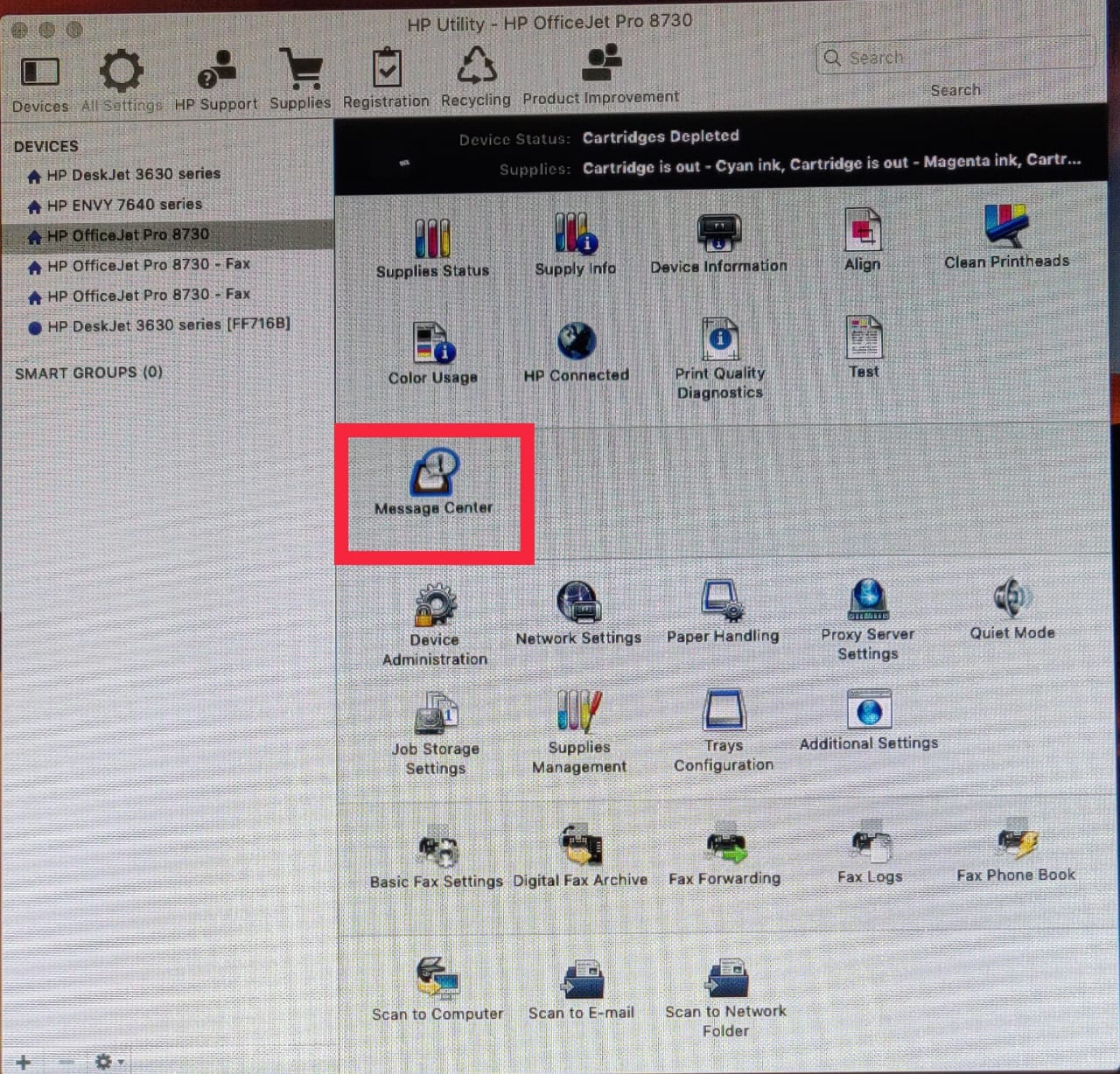Click the Test page icon
1120x1074 pixels.
[864, 347]
